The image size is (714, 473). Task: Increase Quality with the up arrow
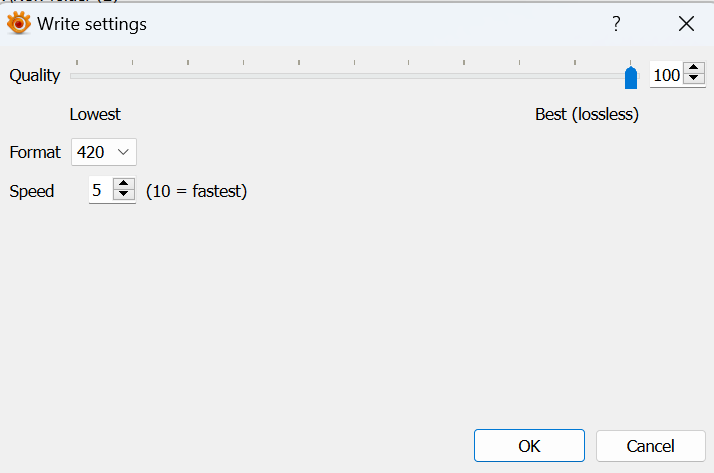pos(693,69)
